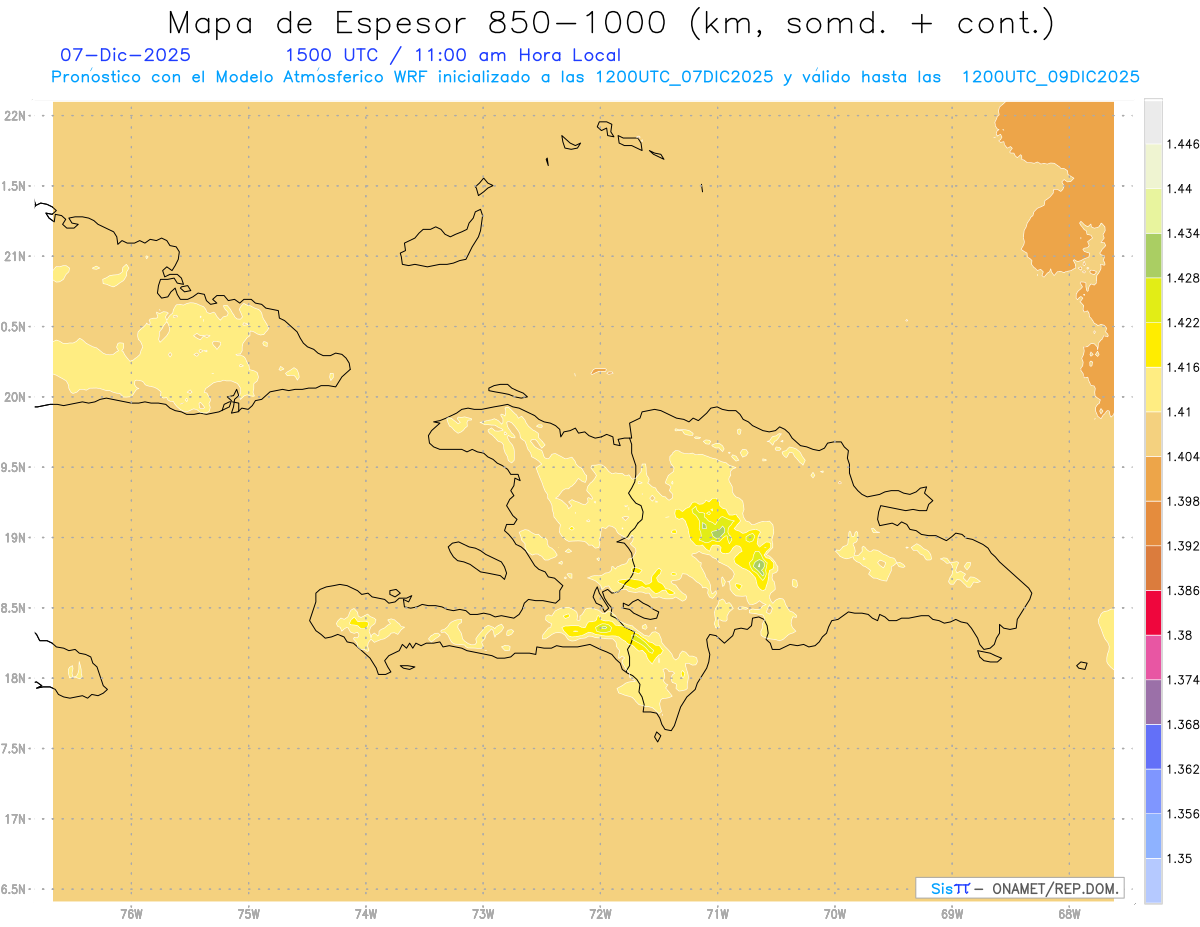Click the '75W' longitude label
Image resolution: width=1200 pixels, height=927 pixels.
click(x=249, y=913)
